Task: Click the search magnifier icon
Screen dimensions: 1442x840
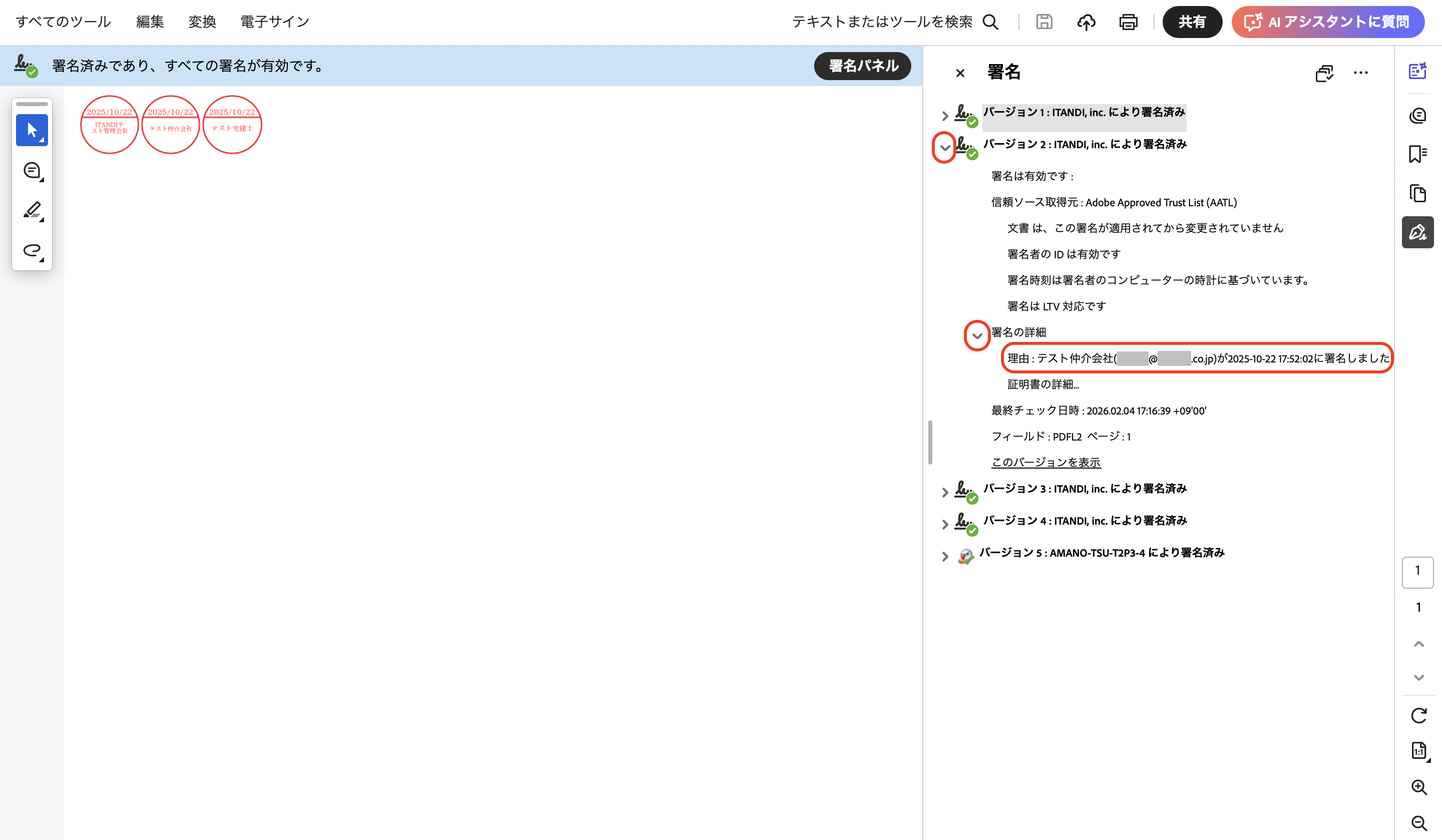Action: (x=990, y=22)
